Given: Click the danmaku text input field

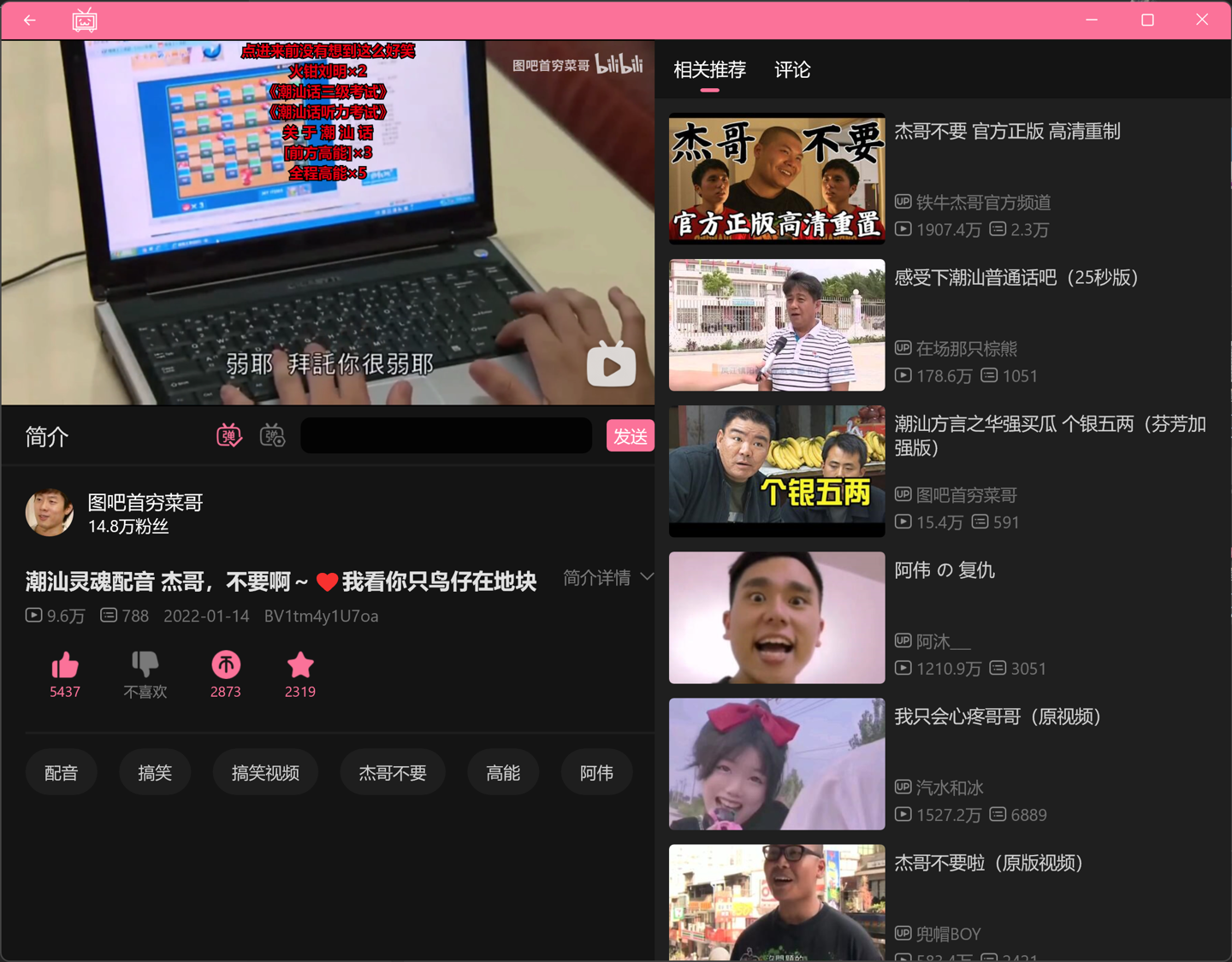Looking at the screenshot, I should coord(446,435).
